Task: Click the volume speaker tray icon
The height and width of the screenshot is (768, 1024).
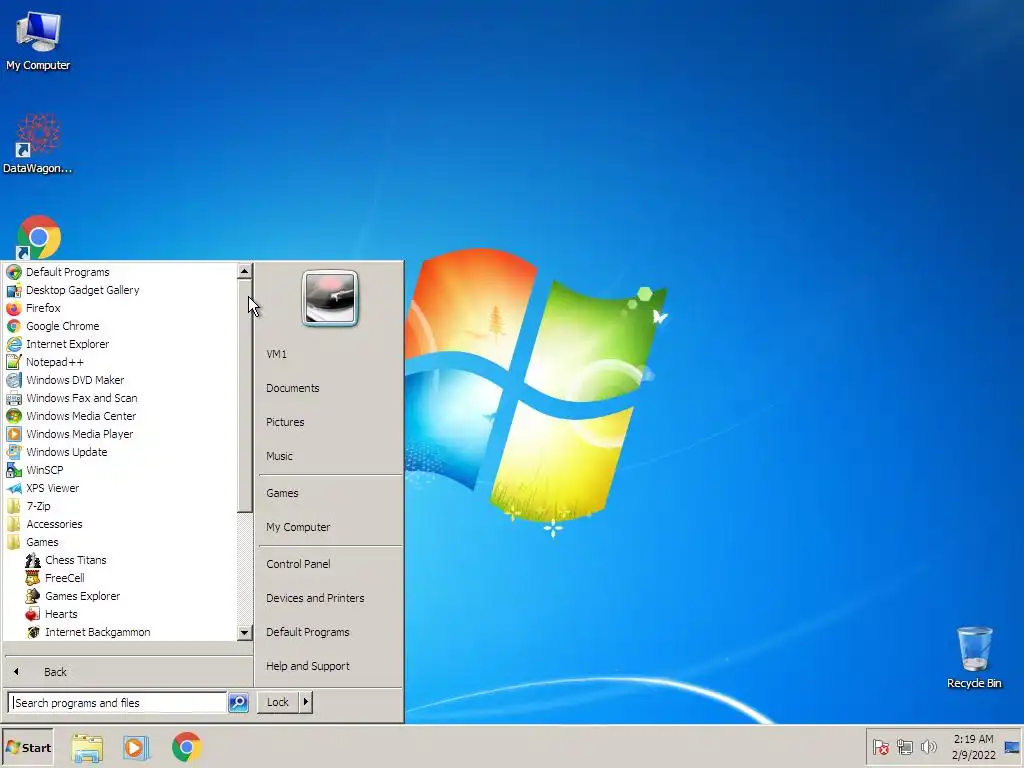Action: 928,747
